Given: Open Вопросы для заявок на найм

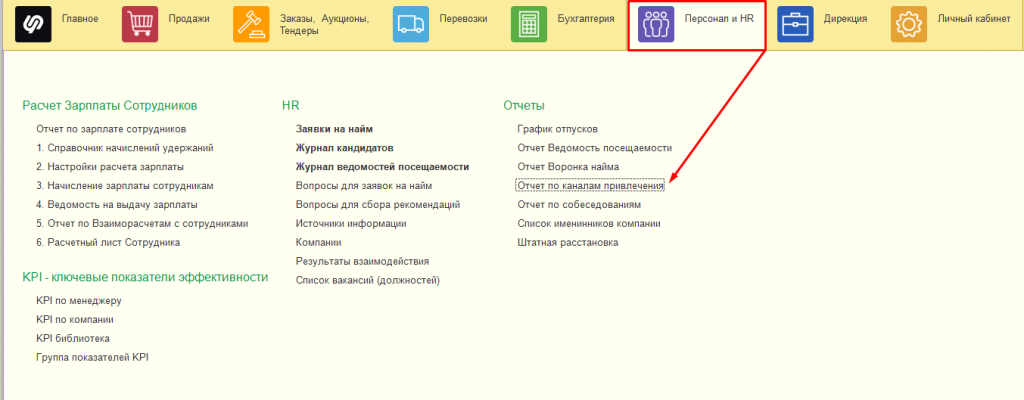Looking at the screenshot, I should (x=364, y=186).
